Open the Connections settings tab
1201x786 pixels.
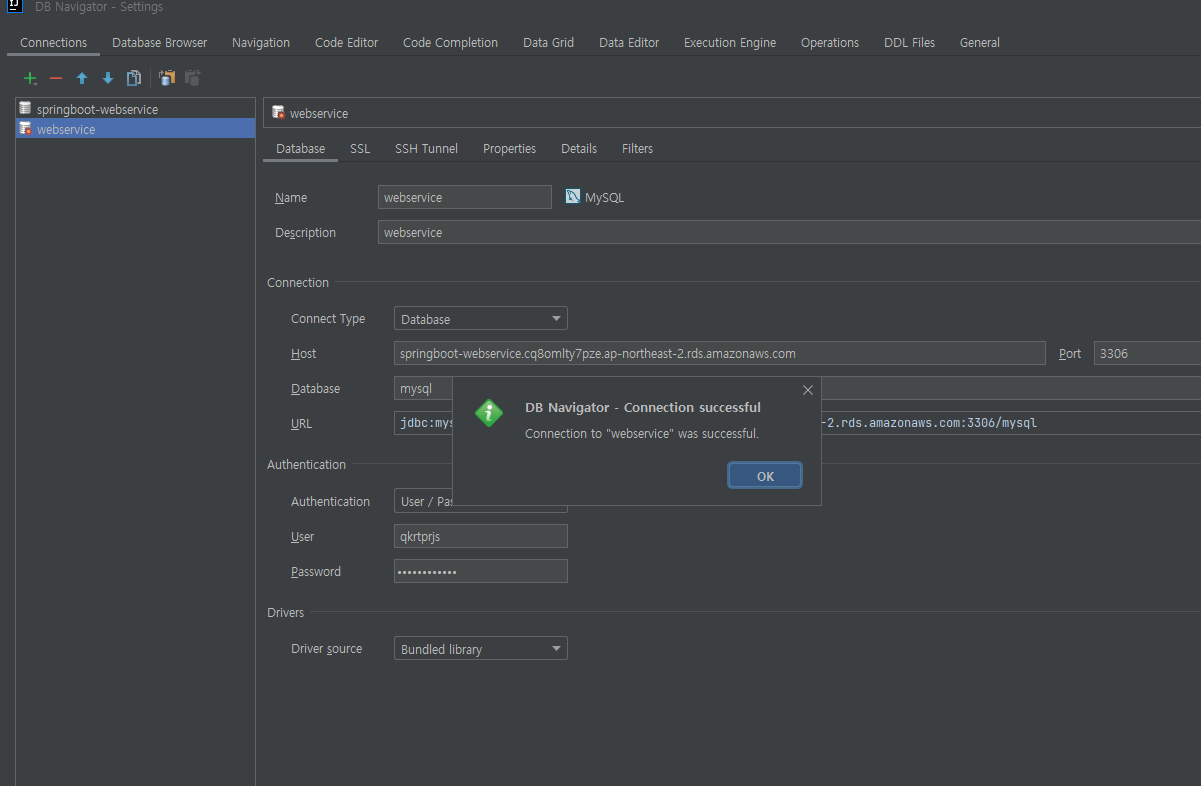pyautogui.click(x=53, y=42)
